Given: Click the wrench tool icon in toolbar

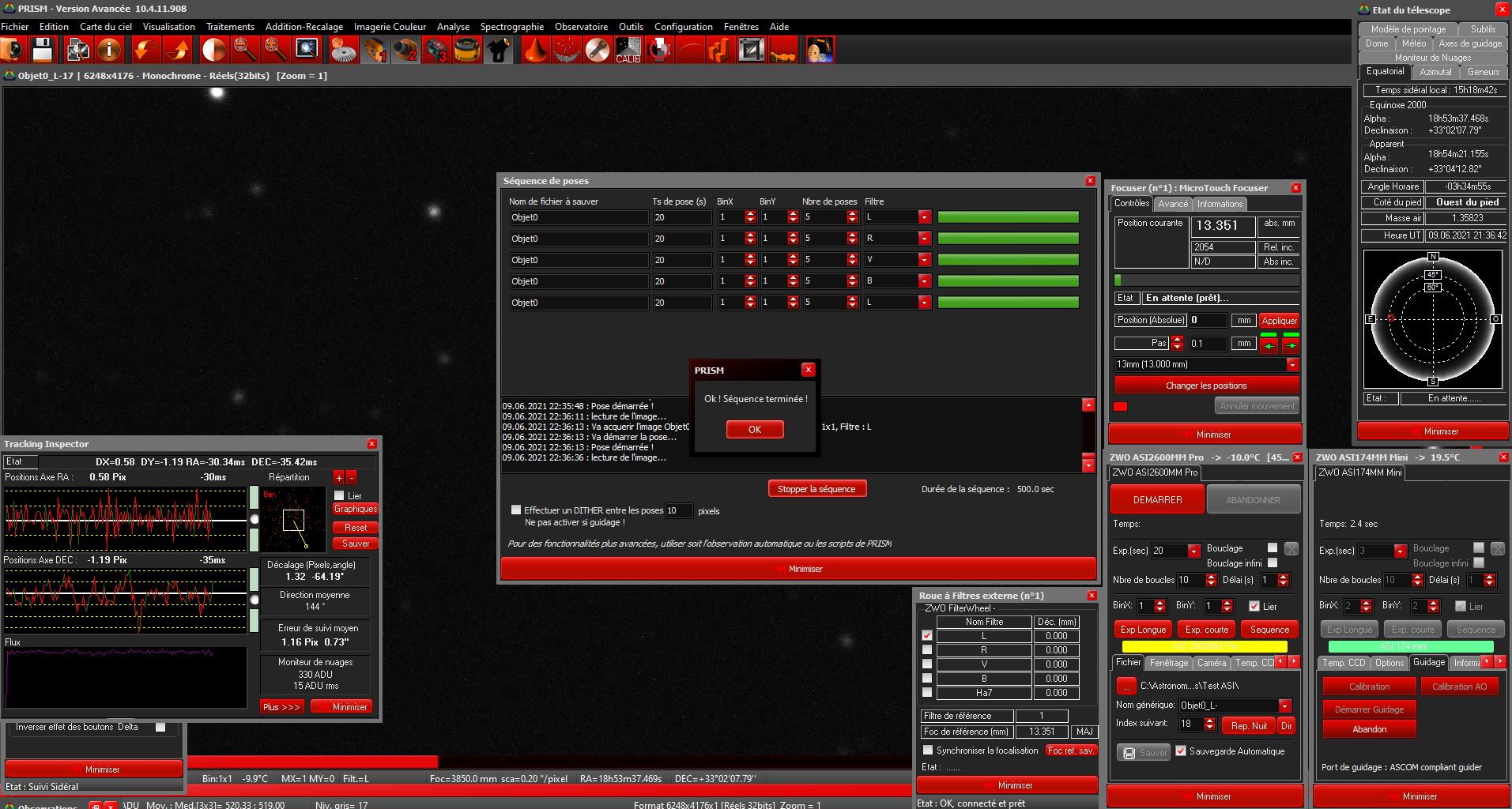Looking at the screenshot, I should pyautogui.click(x=598, y=51).
